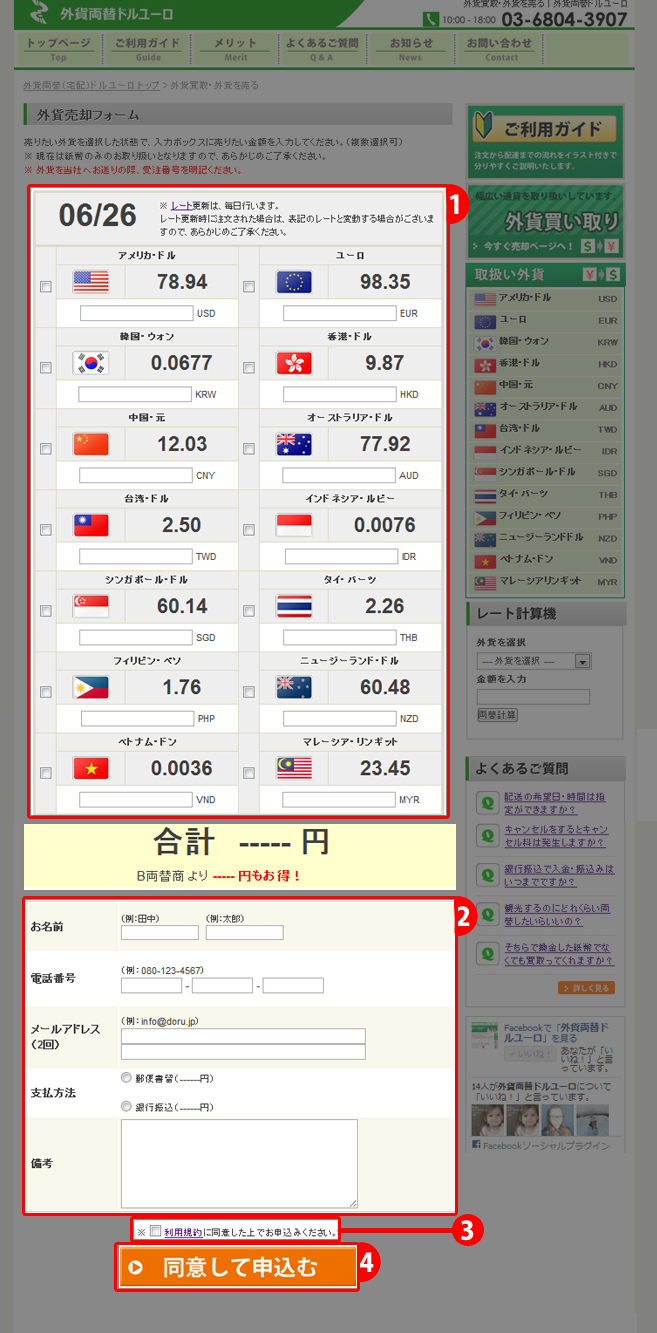Click the green Q icon beside the first FAQ
Screen dimensions: 657x1333
487,803
